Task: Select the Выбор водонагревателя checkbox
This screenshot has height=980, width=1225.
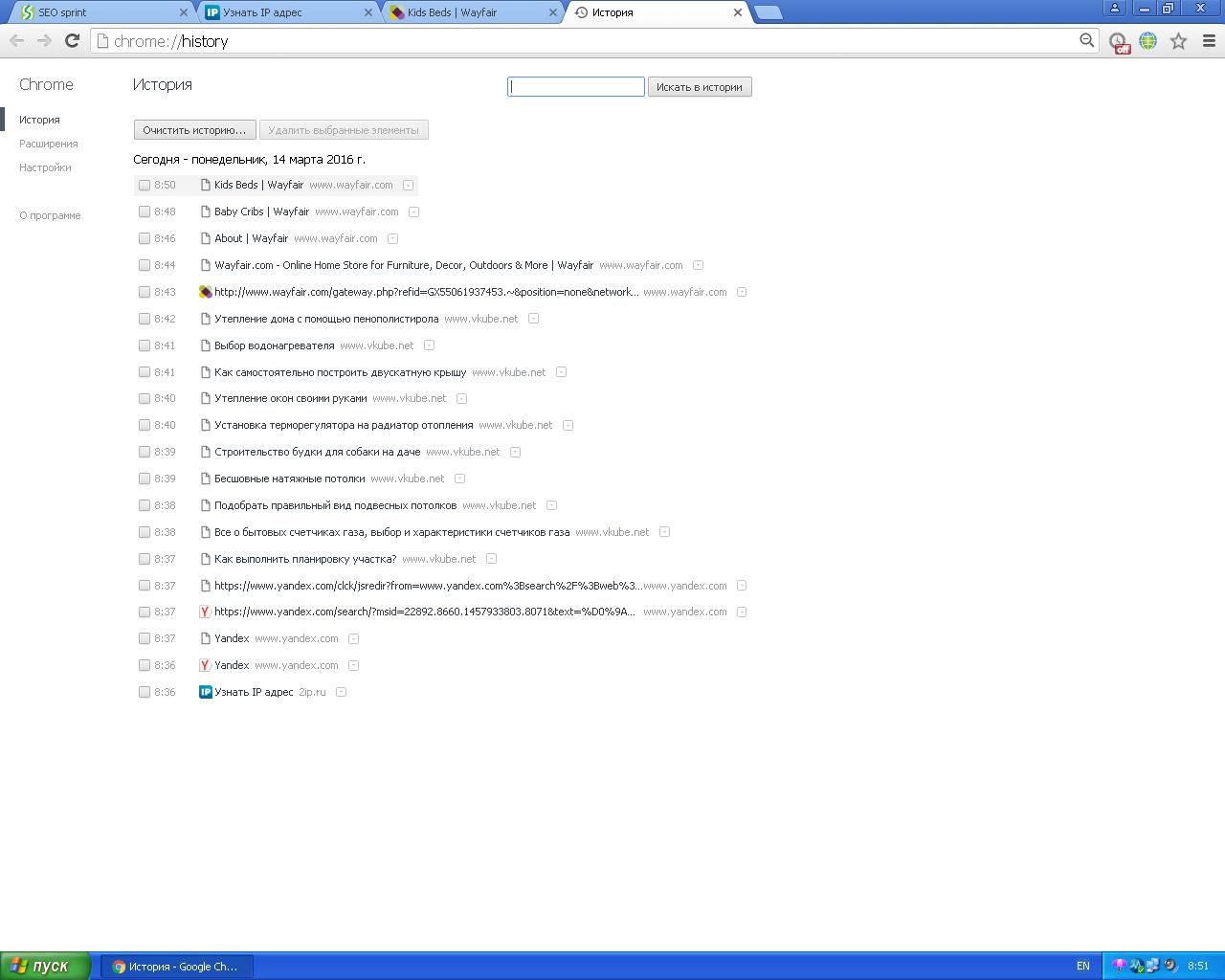Action: (x=145, y=345)
